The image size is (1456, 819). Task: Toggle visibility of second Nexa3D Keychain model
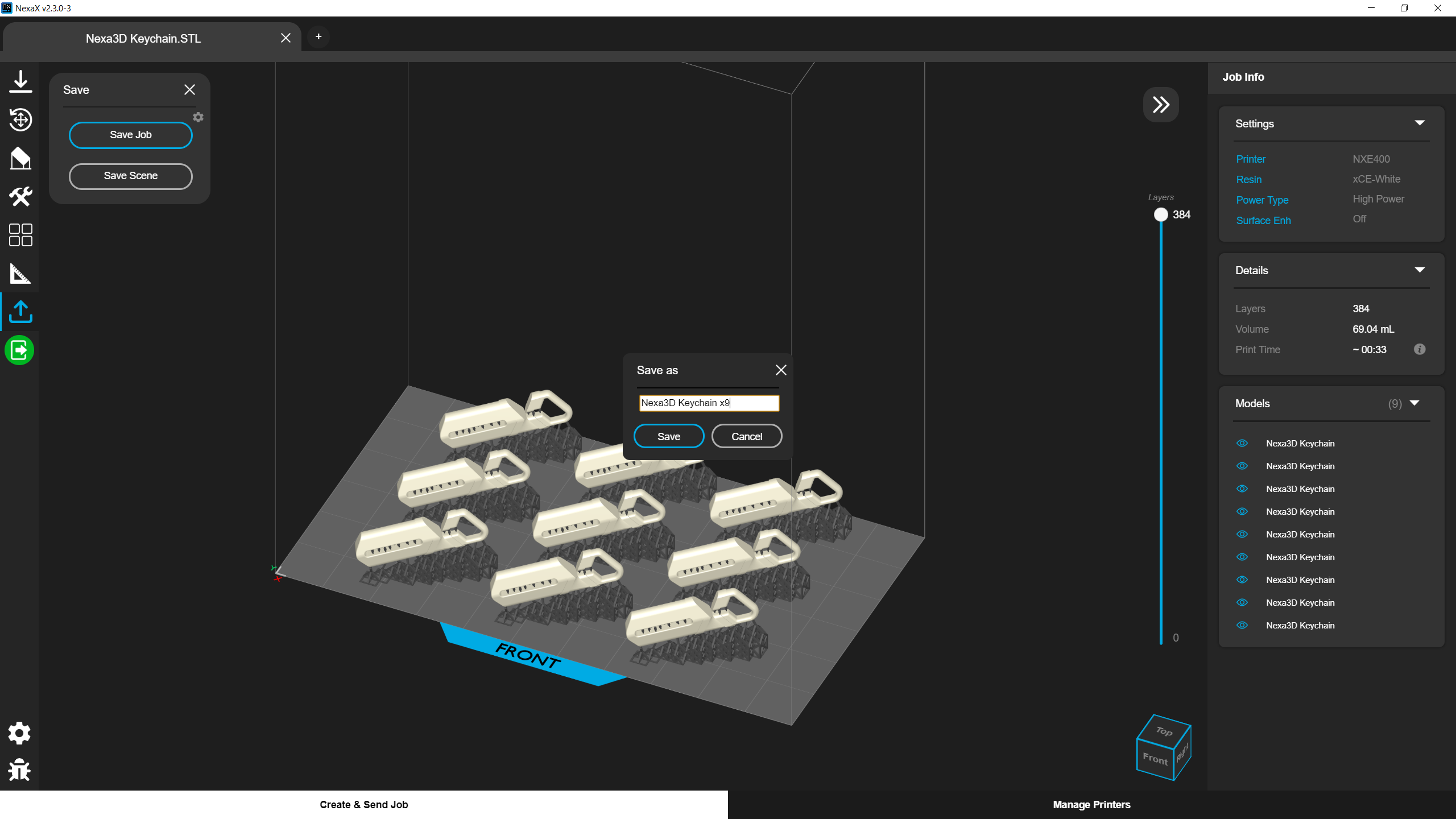click(1242, 466)
